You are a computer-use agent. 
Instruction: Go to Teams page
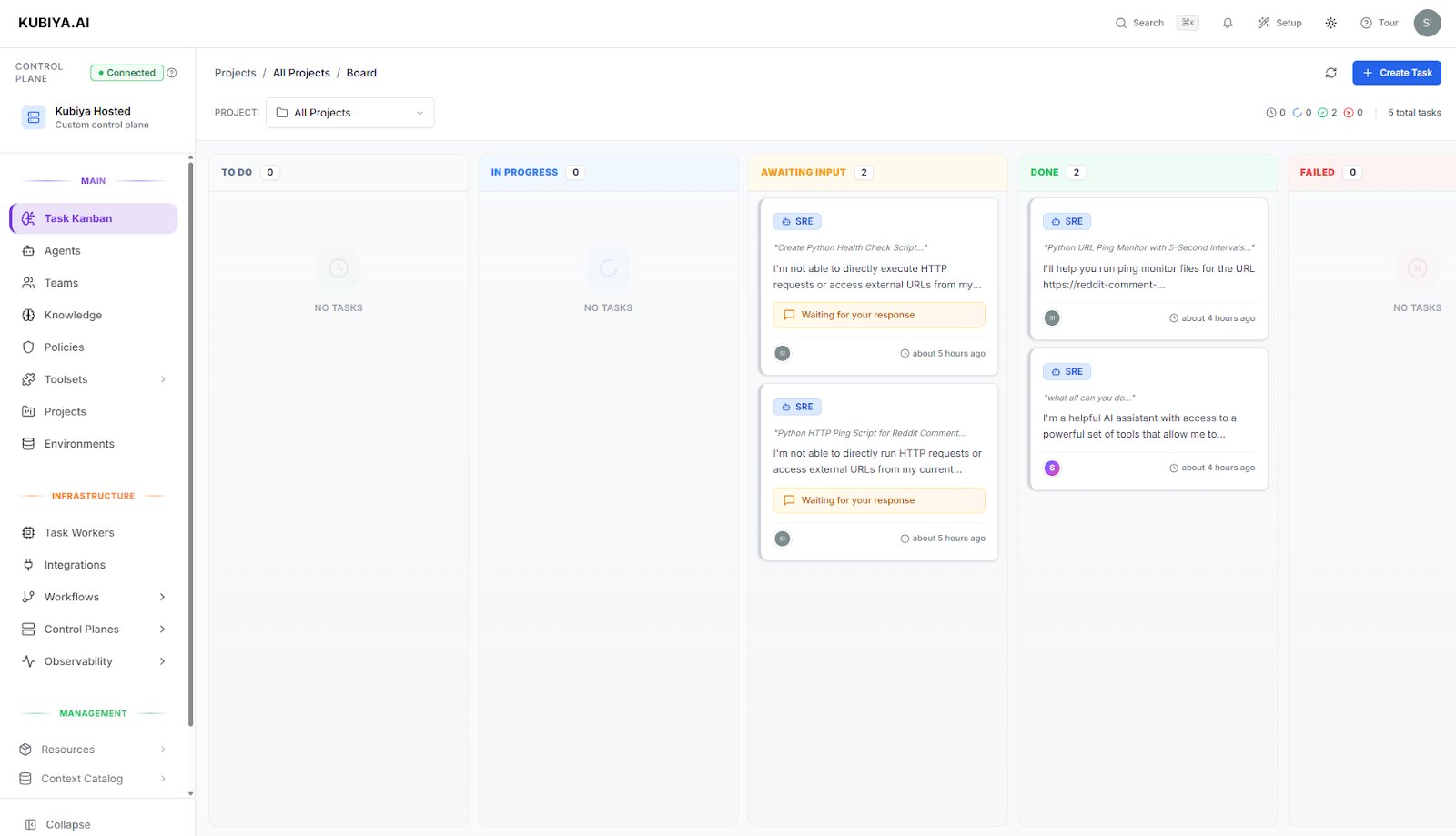[94, 283]
